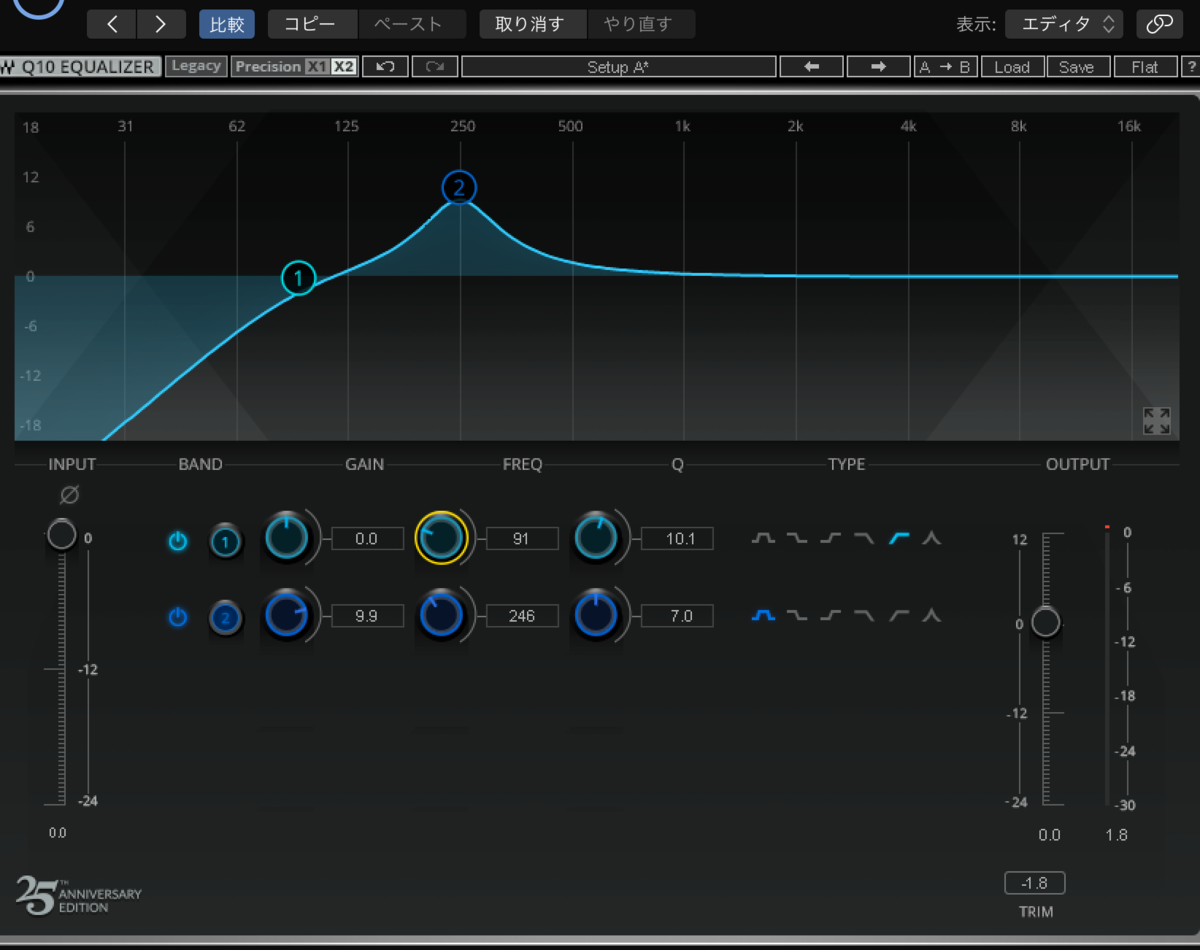
Task: Click the output fader value 0.0
Action: pos(1049,835)
